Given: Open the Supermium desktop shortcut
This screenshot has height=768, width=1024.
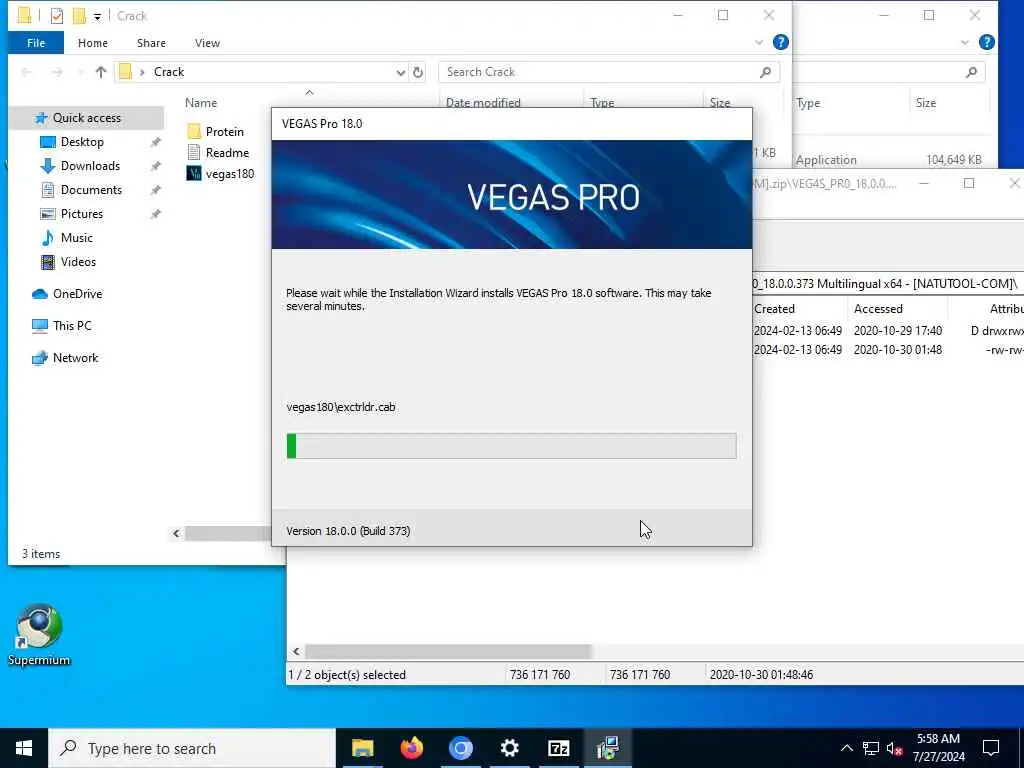Looking at the screenshot, I should point(39,635).
